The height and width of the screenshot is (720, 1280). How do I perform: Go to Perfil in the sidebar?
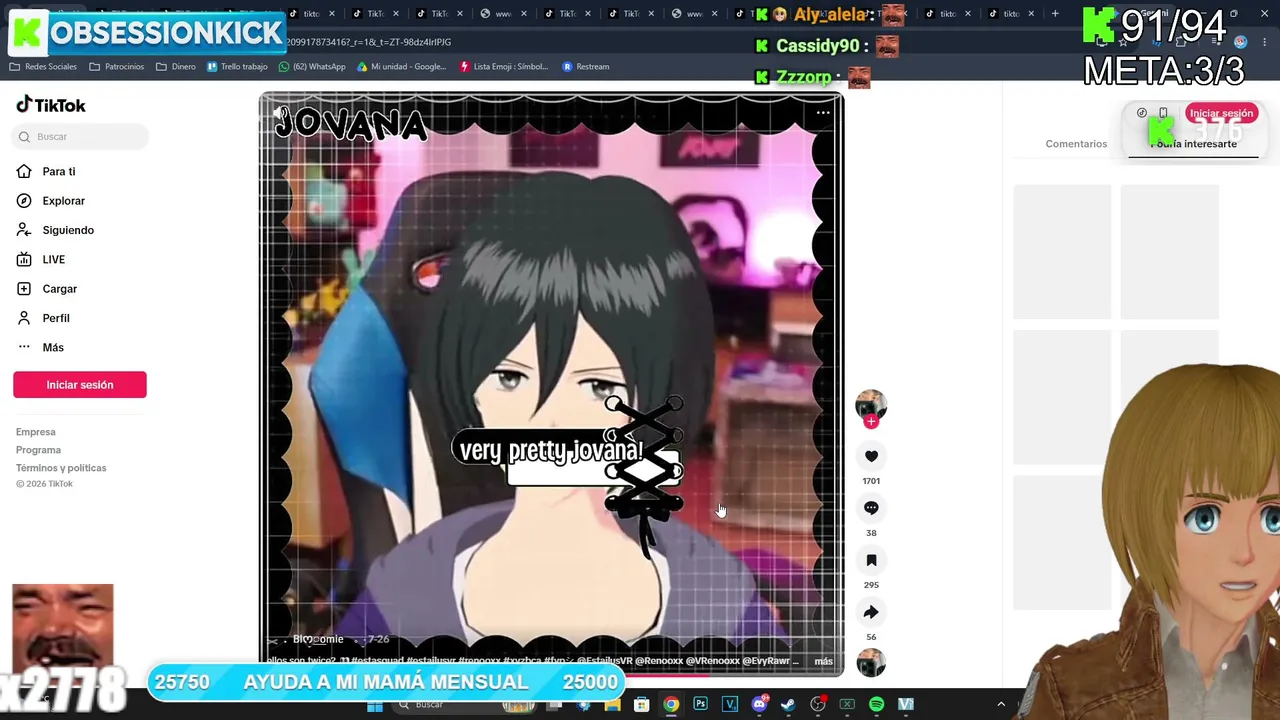tap(44, 318)
